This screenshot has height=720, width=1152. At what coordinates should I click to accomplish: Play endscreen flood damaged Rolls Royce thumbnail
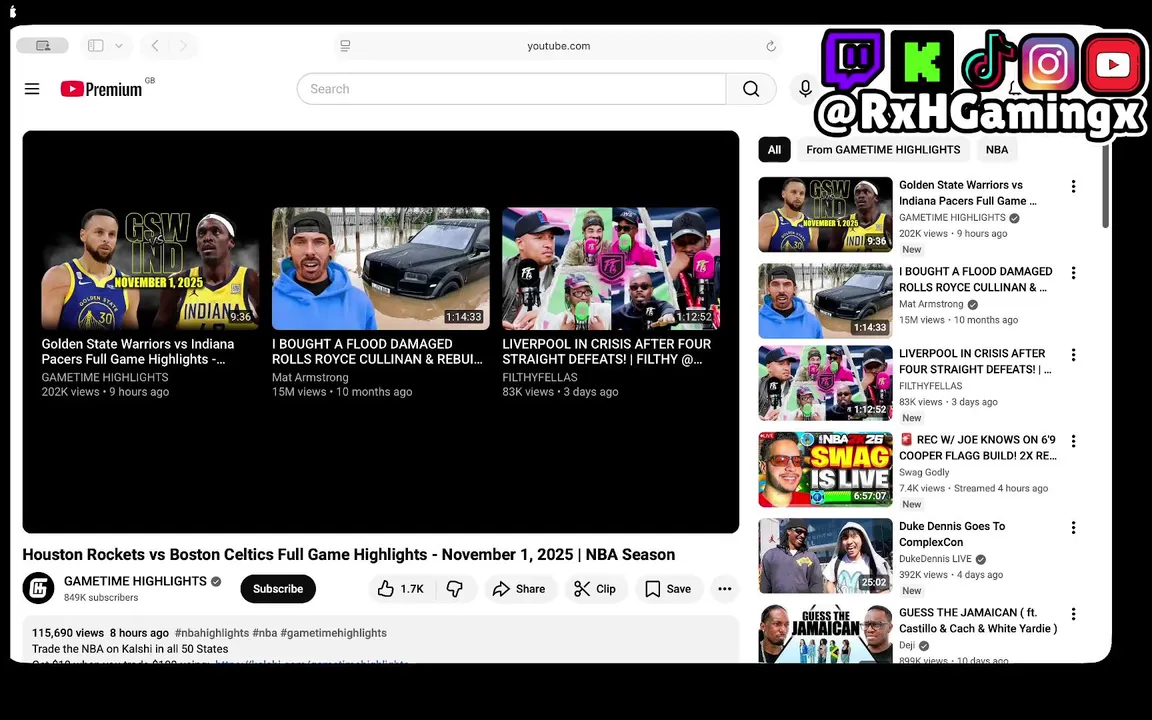pos(381,268)
